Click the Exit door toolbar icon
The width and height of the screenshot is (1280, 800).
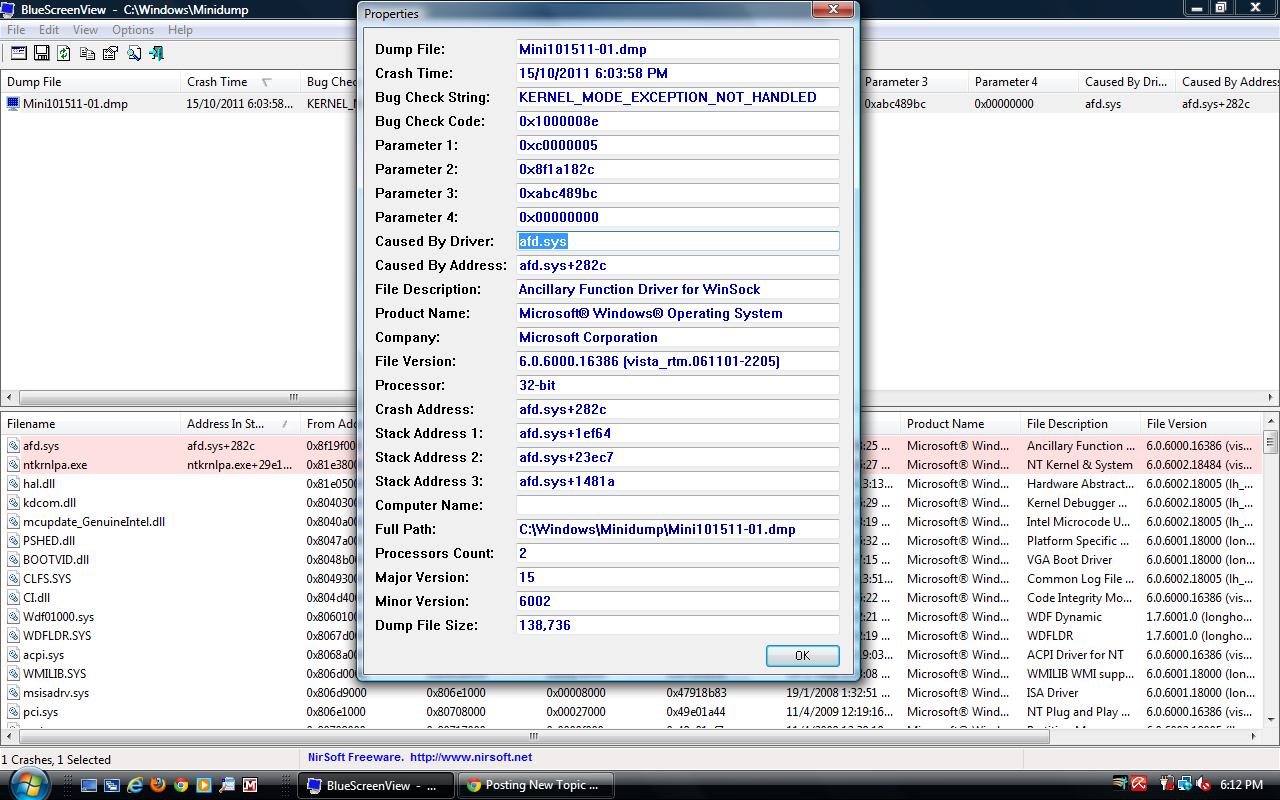tap(156, 53)
